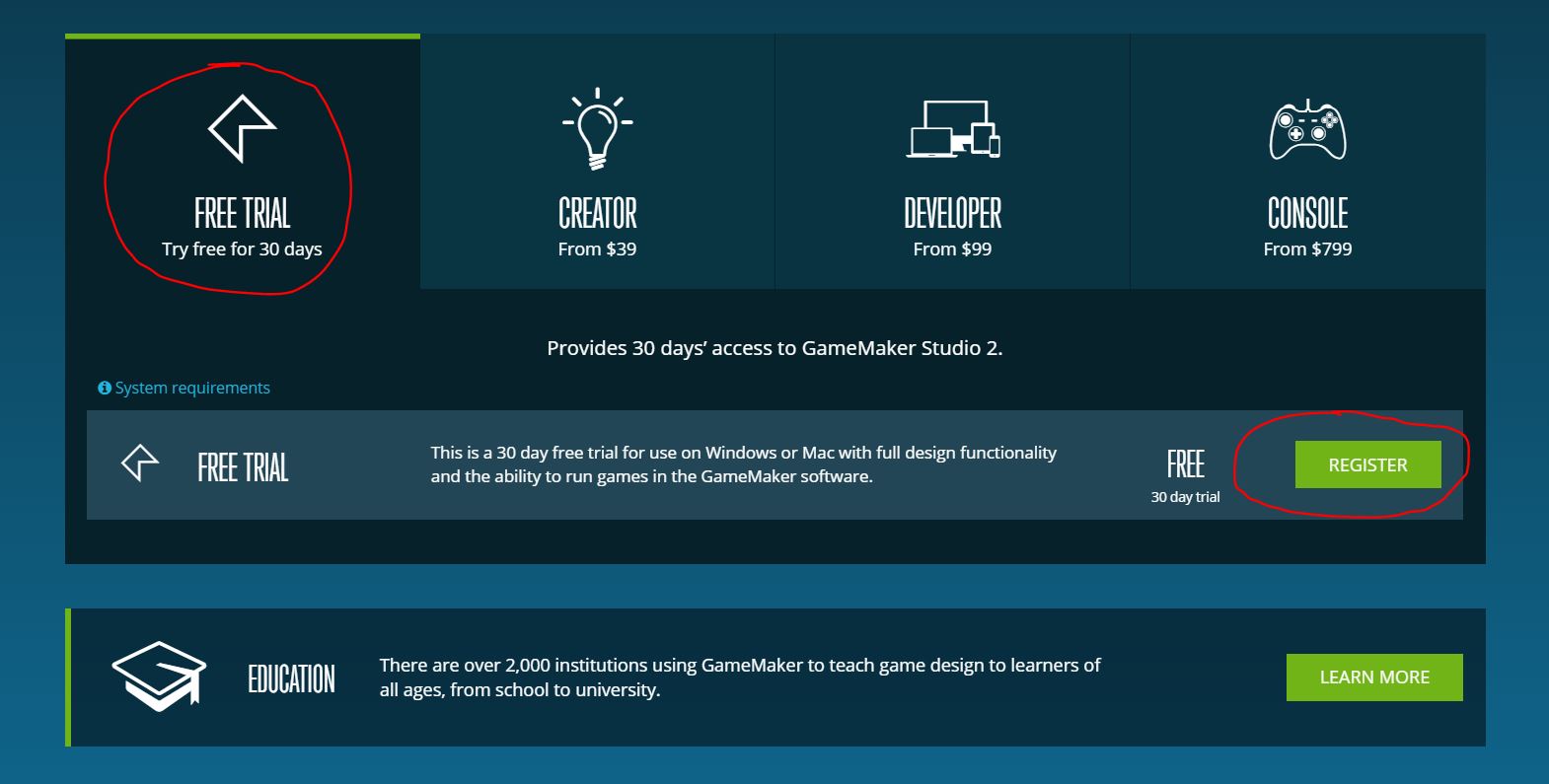
Task: Click the lightbulb icon for Creator
Action: [x=597, y=130]
